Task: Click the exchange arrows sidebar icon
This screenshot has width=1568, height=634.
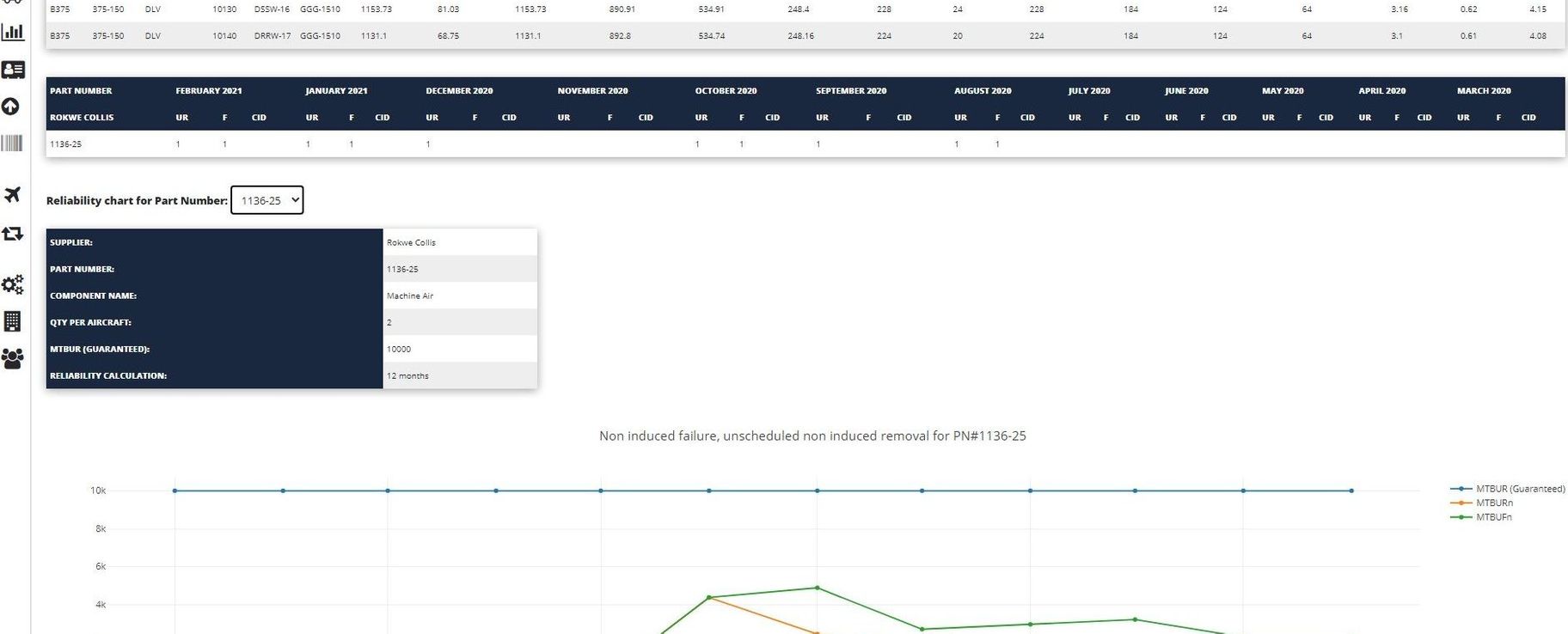Action: pyautogui.click(x=12, y=234)
